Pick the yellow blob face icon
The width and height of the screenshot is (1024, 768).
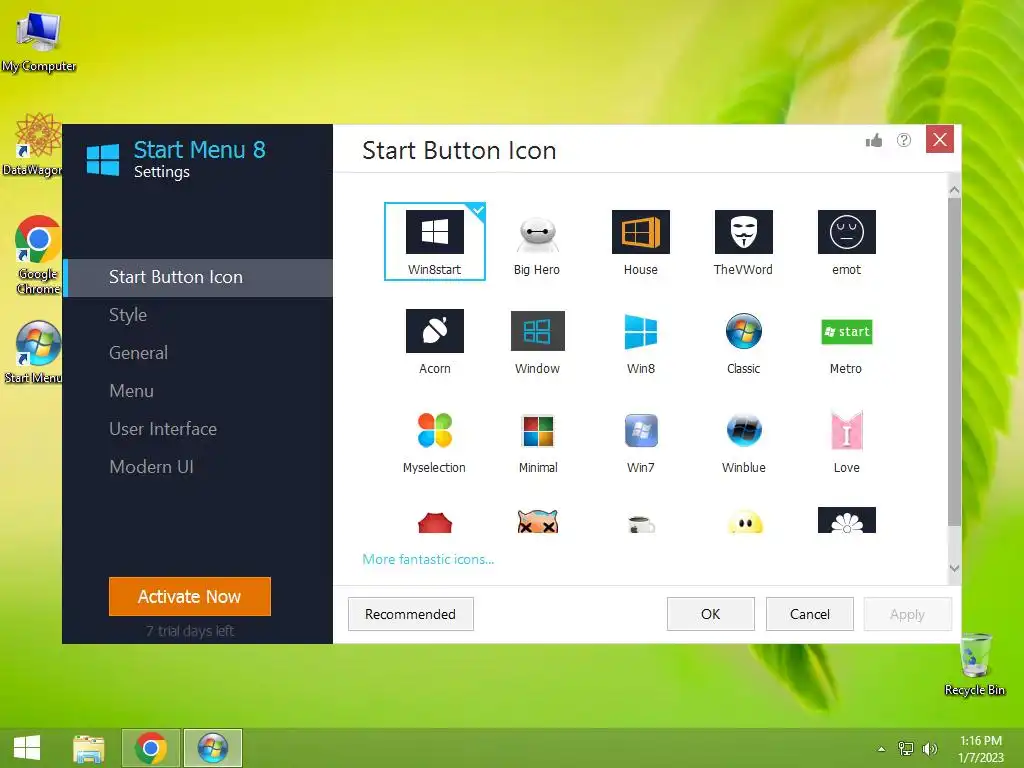click(x=744, y=522)
